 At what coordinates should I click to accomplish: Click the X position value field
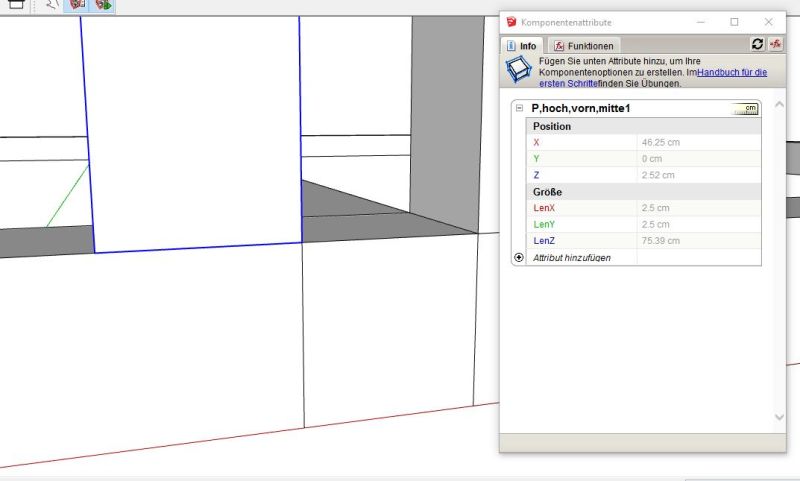pos(698,143)
